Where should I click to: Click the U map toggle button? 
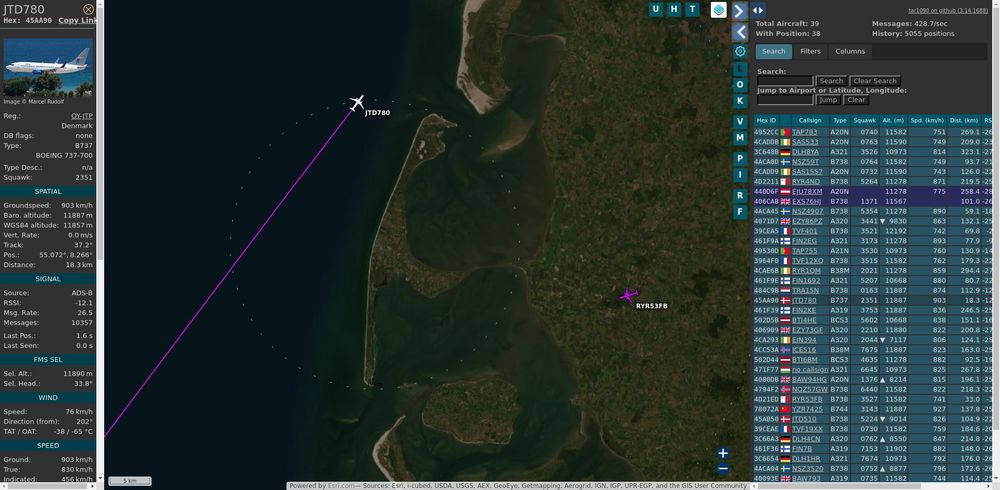coord(656,9)
